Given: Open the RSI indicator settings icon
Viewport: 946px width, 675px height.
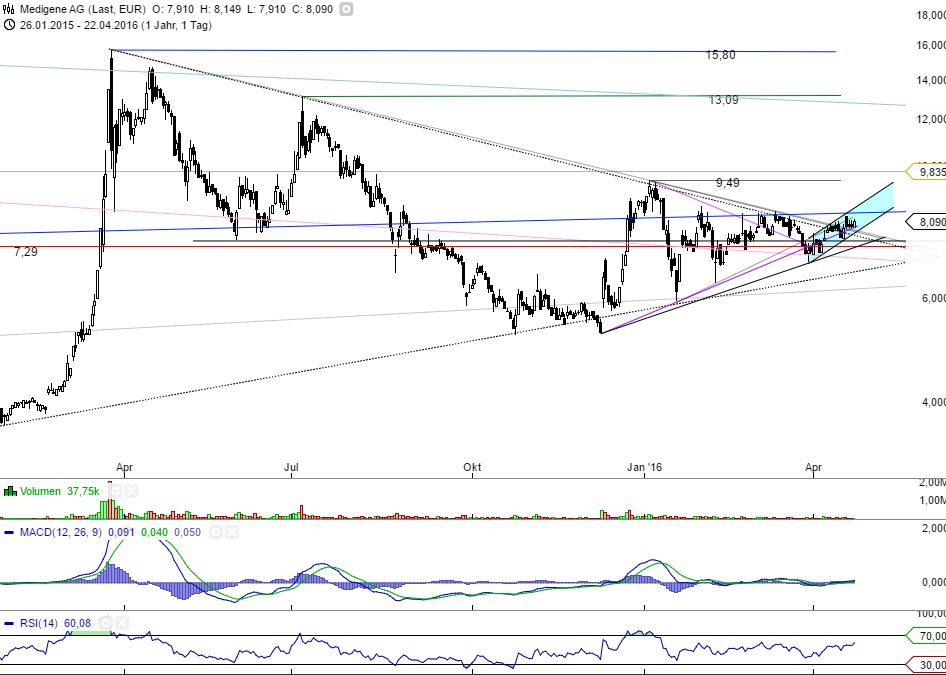Looking at the screenshot, I should pyautogui.click(x=106, y=622).
